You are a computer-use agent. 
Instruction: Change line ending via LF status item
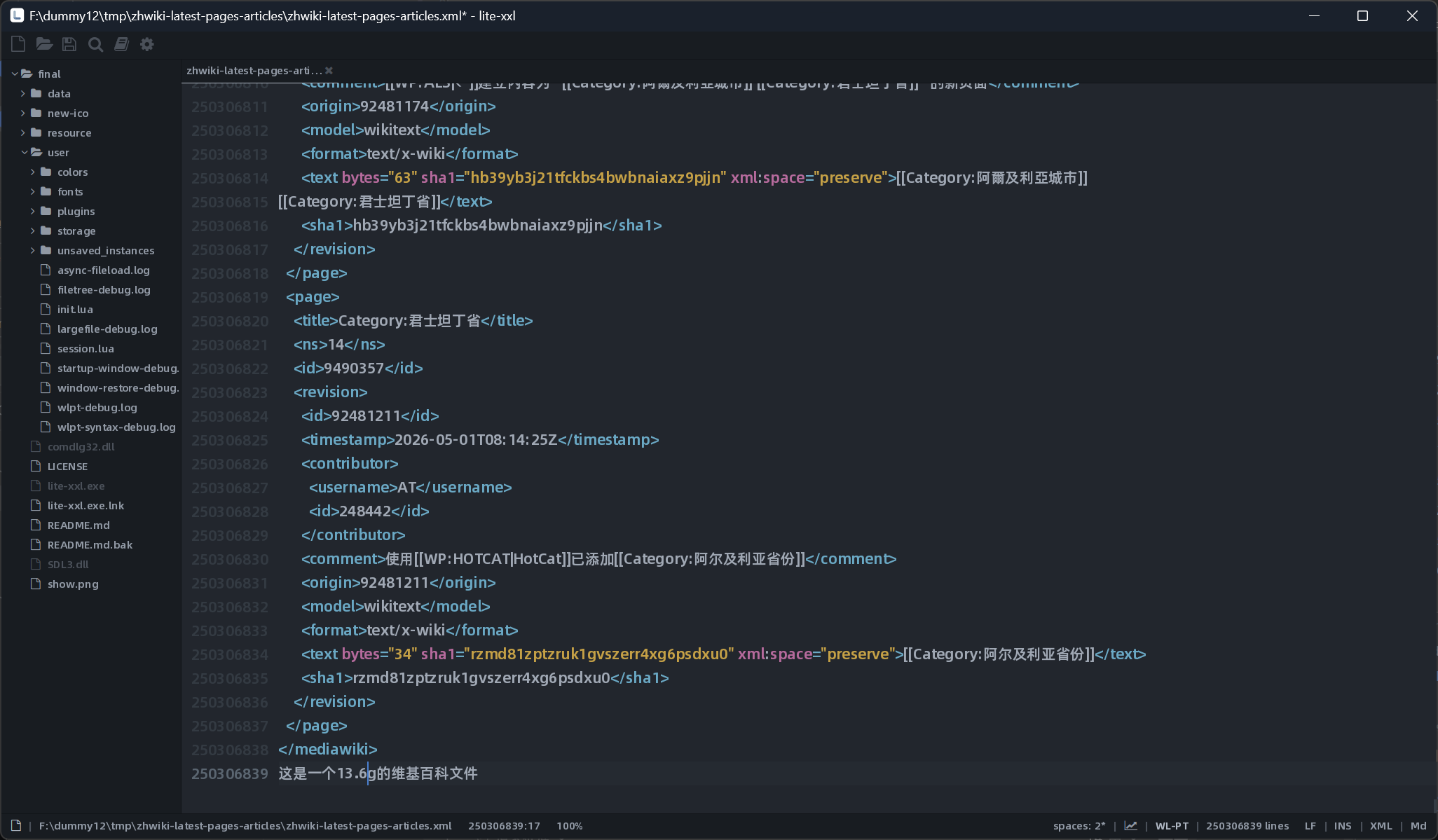click(1310, 826)
